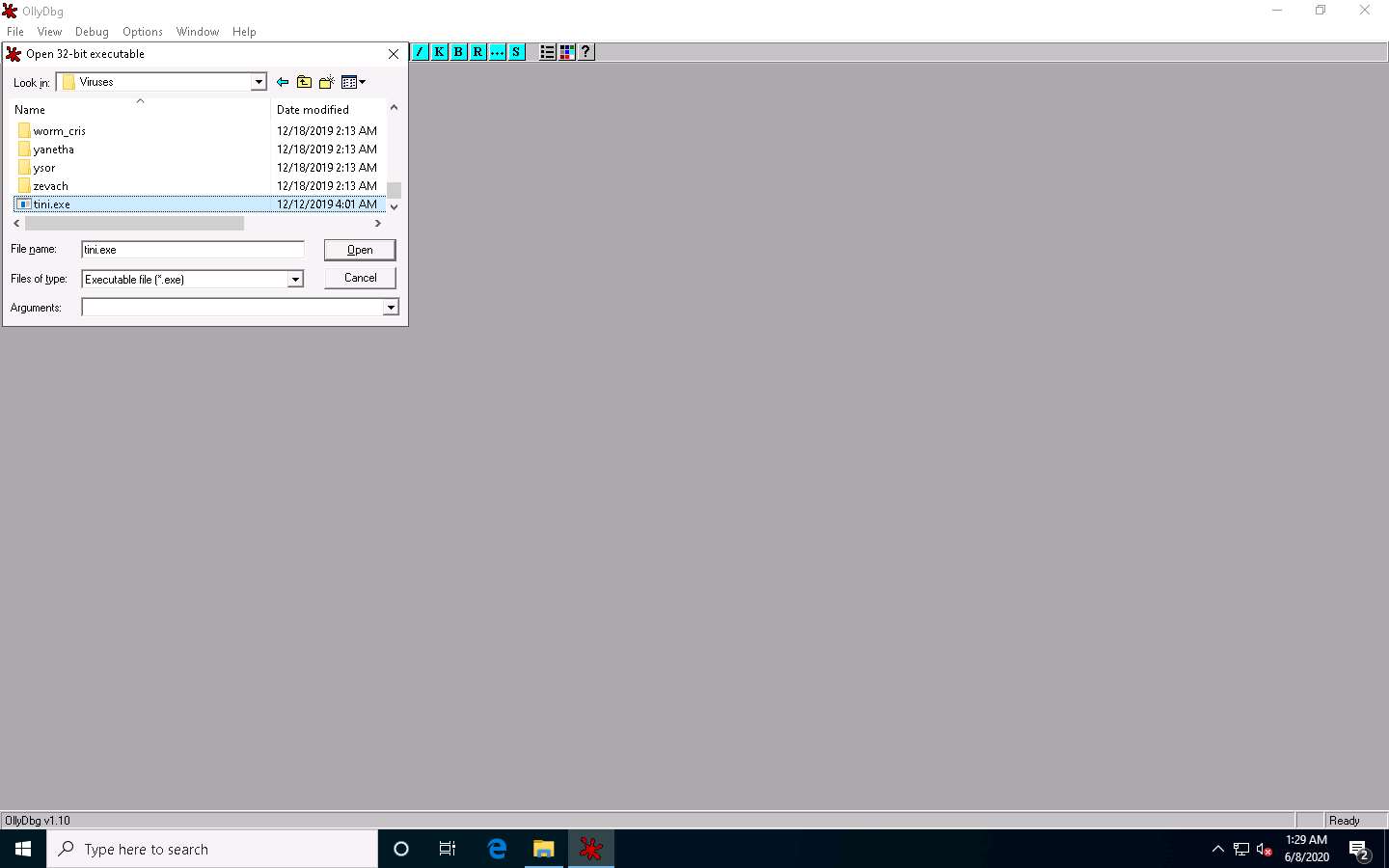Screen dimensions: 1389x868
Task: Show the Call stack window (K icon)
Action: pyautogui.click(x=439, y=52)
